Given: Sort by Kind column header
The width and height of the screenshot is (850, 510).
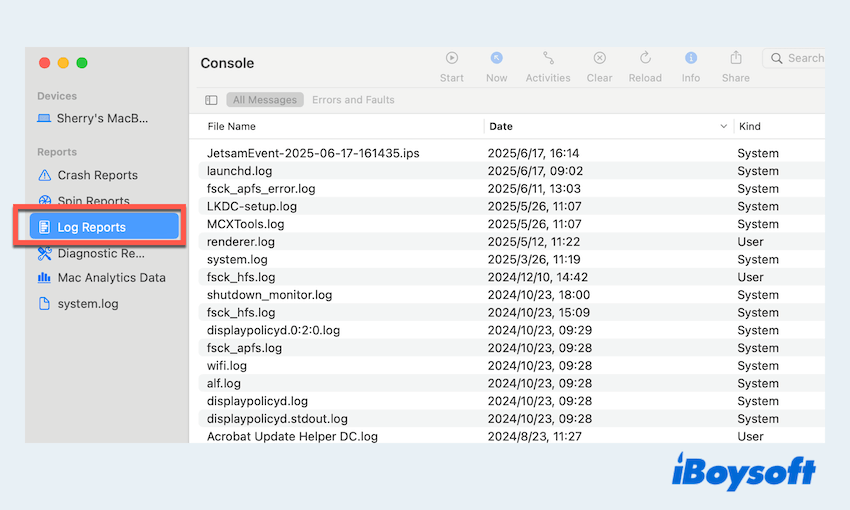Looking at the screenshot, I should (749, 127).
